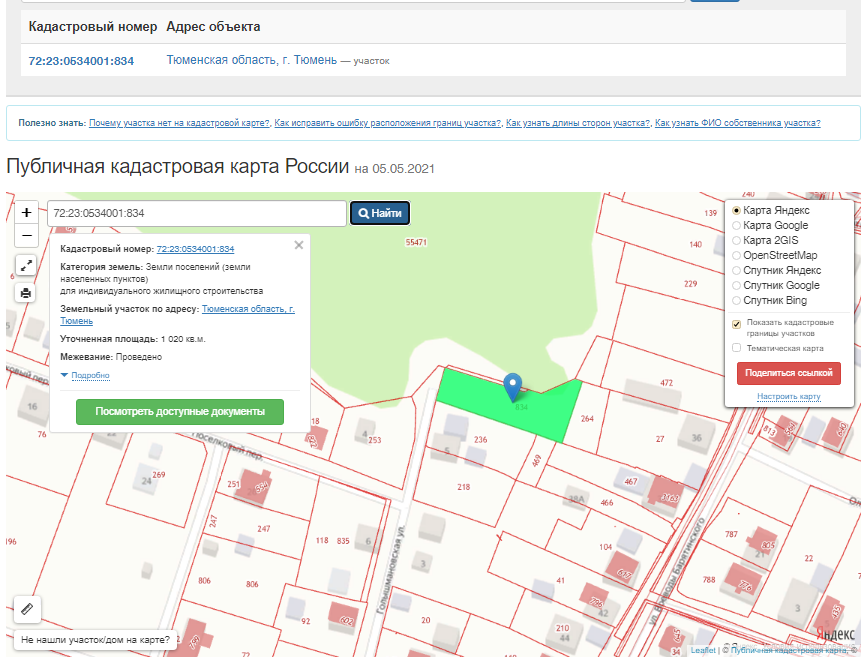868x663 pixels.
Task: Click parcel labeled 229 on map
Action: 690,284
